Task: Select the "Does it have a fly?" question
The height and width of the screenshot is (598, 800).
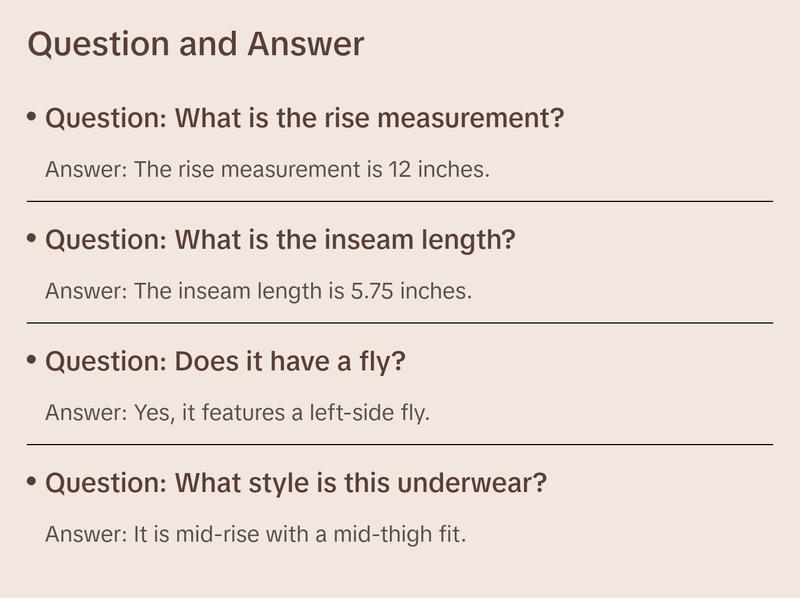Action: click(225, 362)
